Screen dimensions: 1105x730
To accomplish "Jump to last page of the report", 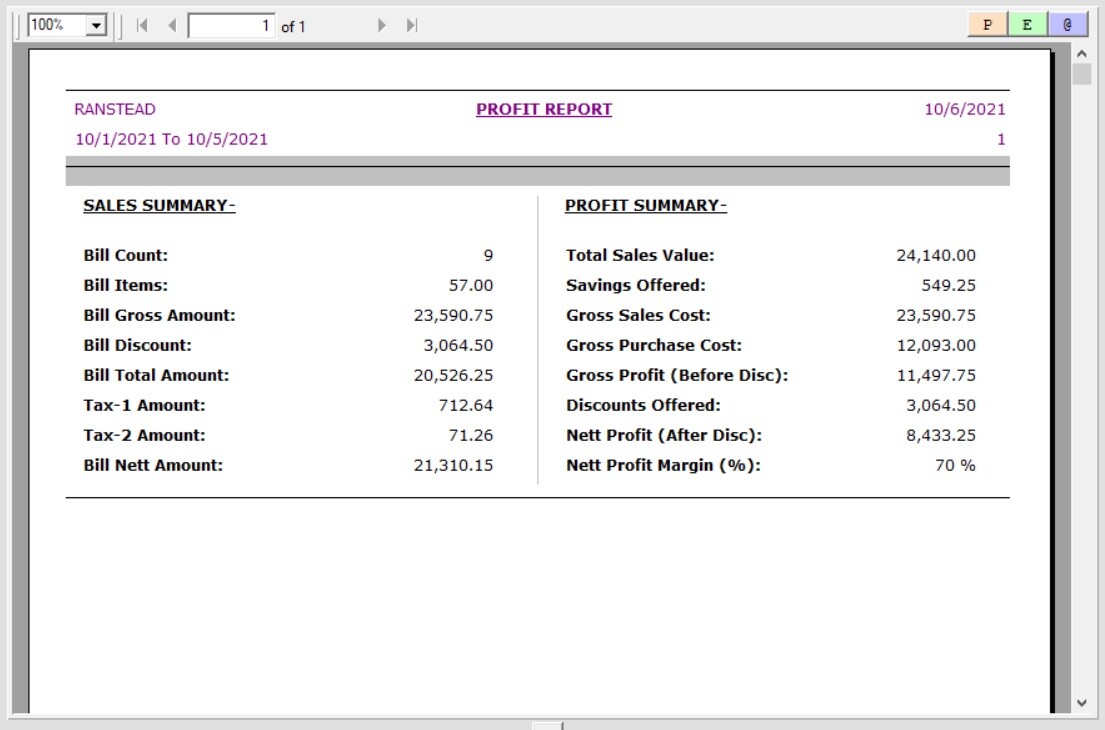I will 412,26.
